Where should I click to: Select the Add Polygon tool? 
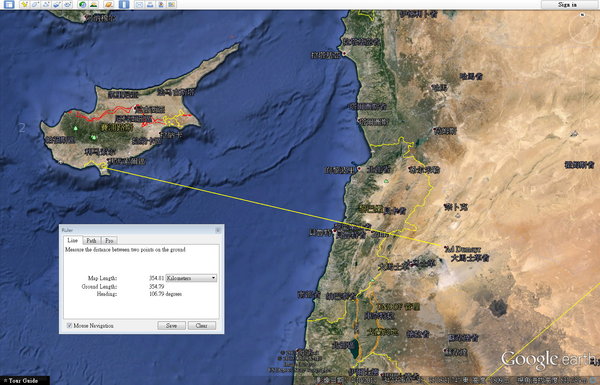pos(35,5)
